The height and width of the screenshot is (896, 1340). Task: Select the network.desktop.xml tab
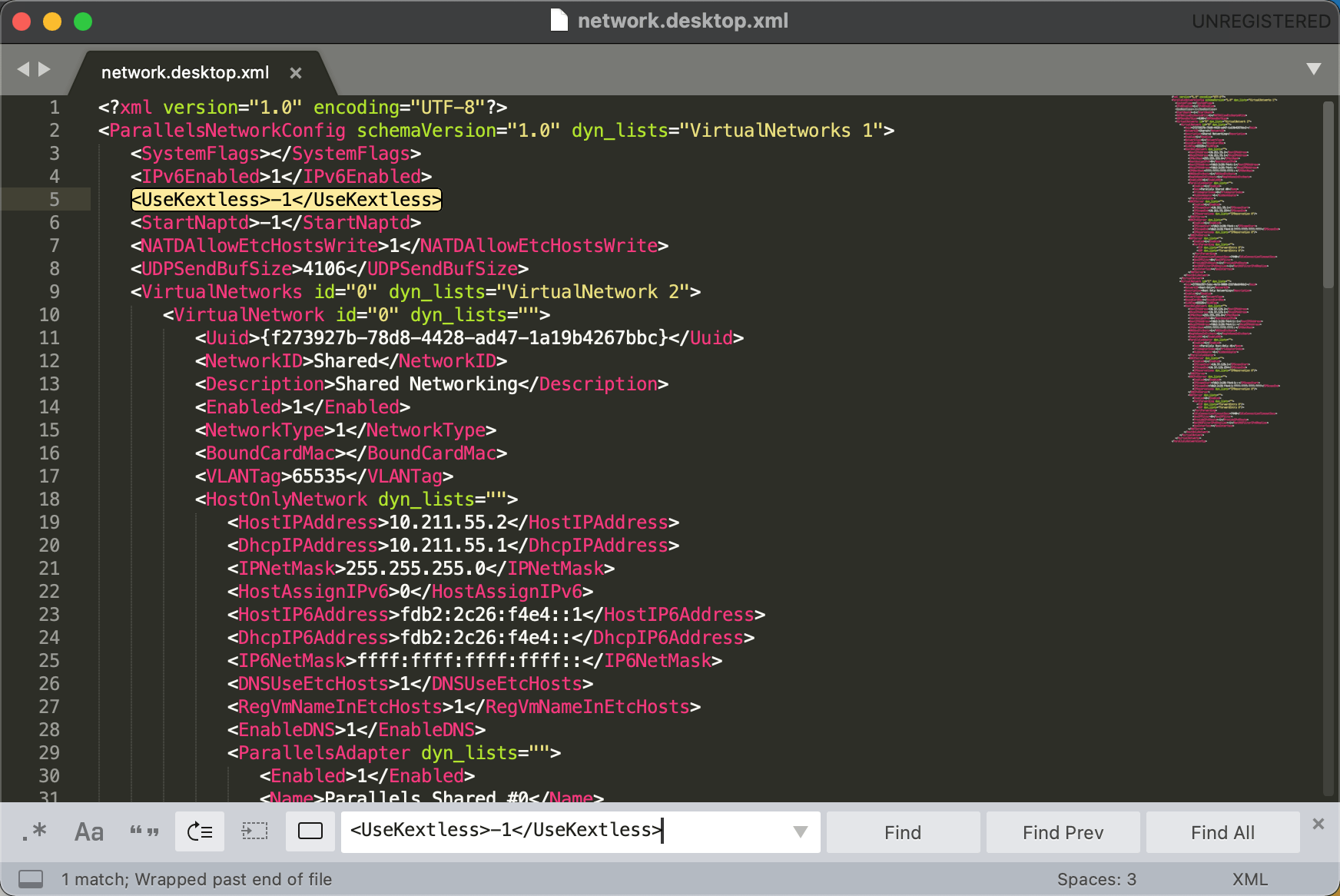point(185,73)
